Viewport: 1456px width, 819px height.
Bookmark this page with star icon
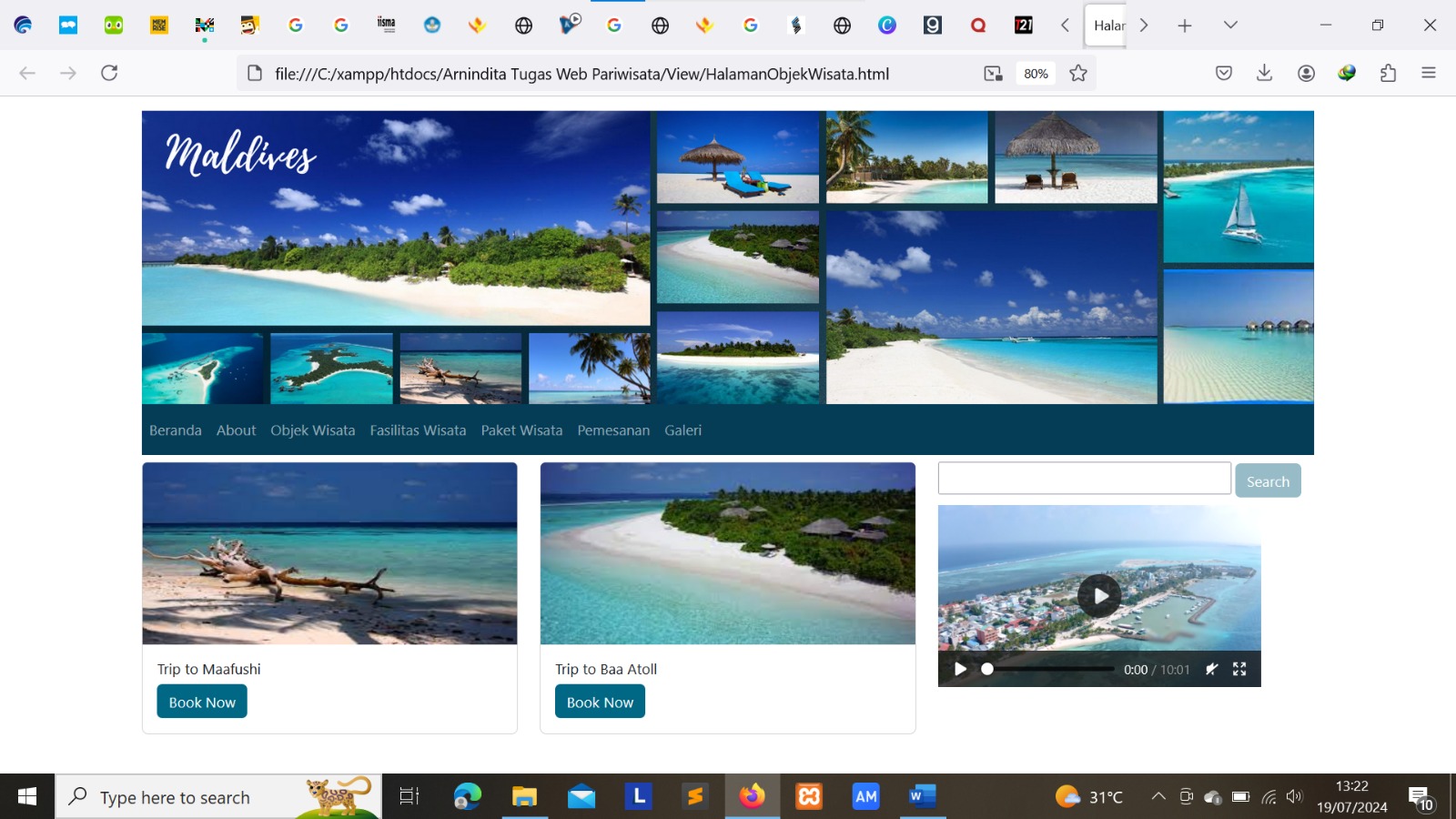[1078, 74]
